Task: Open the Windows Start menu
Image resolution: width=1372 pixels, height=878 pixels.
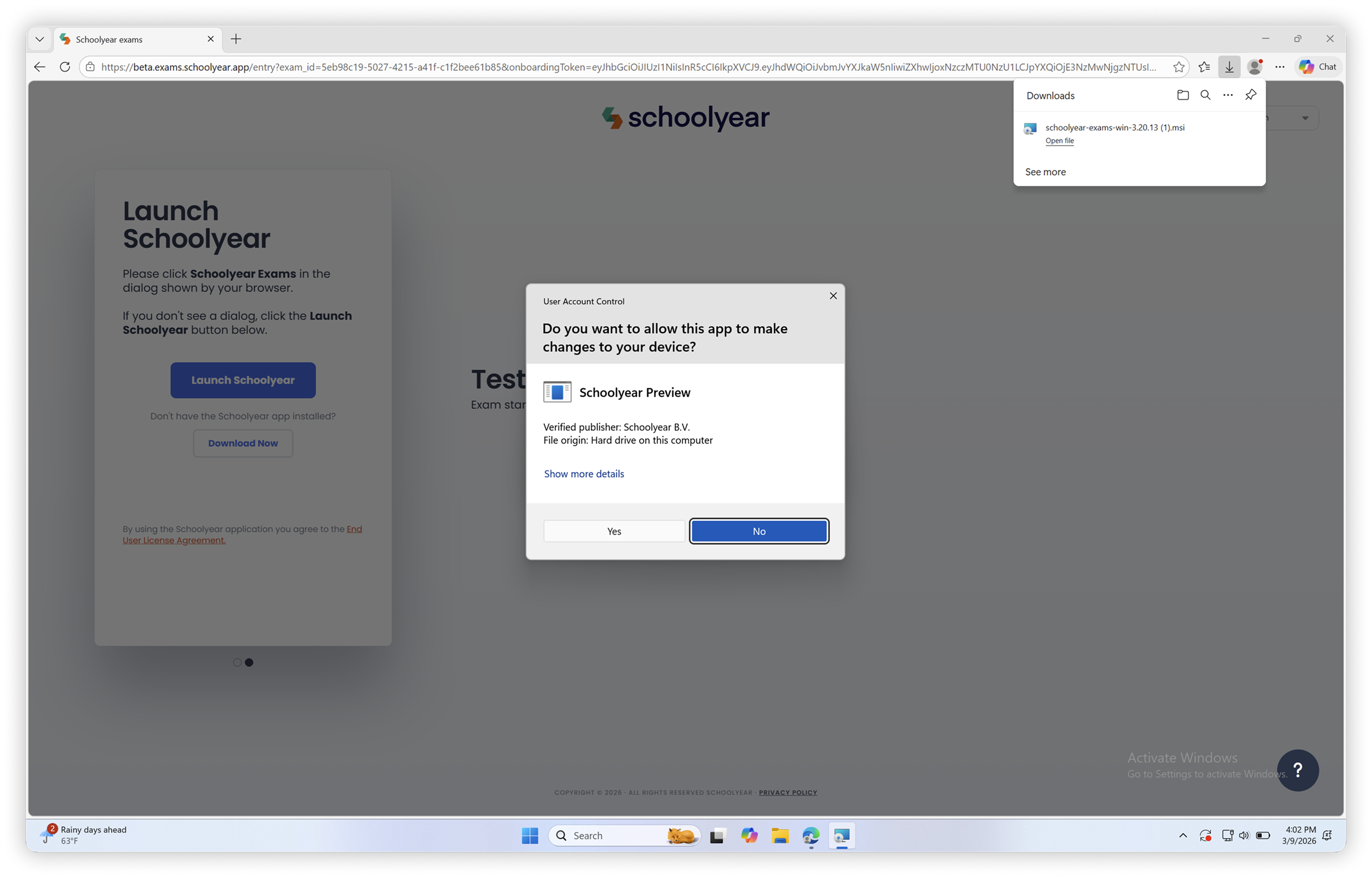Action: point(530,836)
